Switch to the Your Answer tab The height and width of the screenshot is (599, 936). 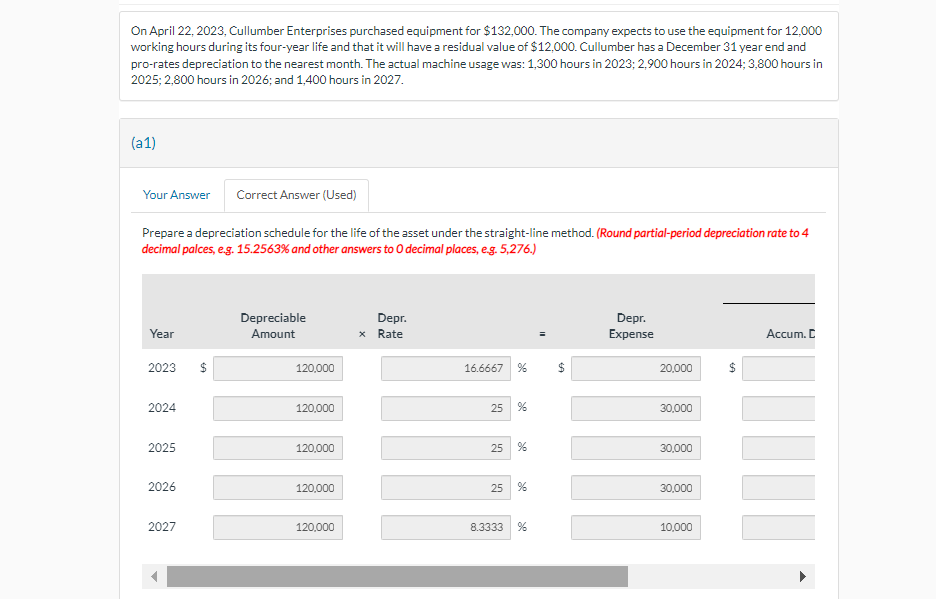(177, 194)
